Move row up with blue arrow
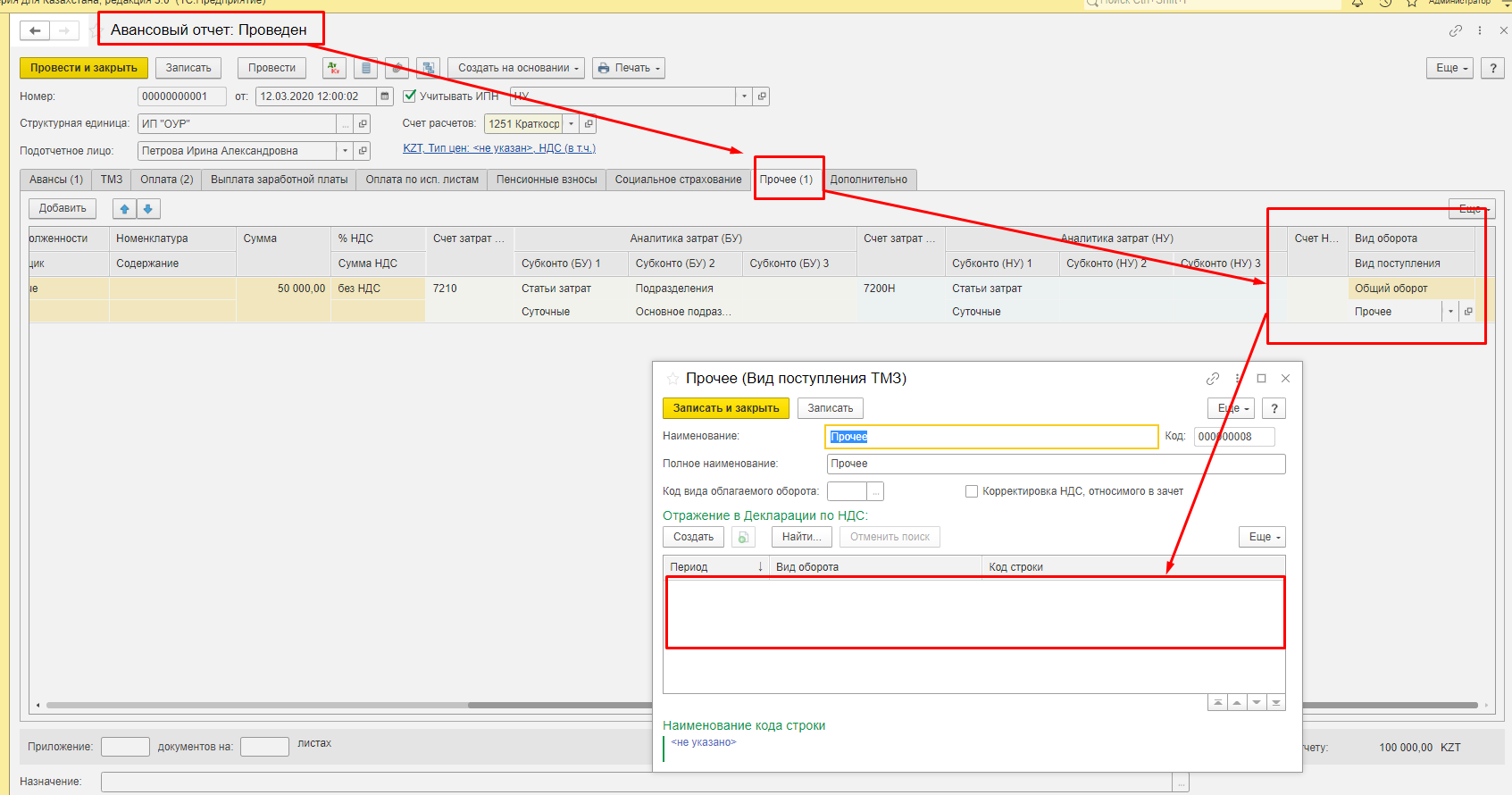The width and height of the screenshot is (1512, 795). 124,209
